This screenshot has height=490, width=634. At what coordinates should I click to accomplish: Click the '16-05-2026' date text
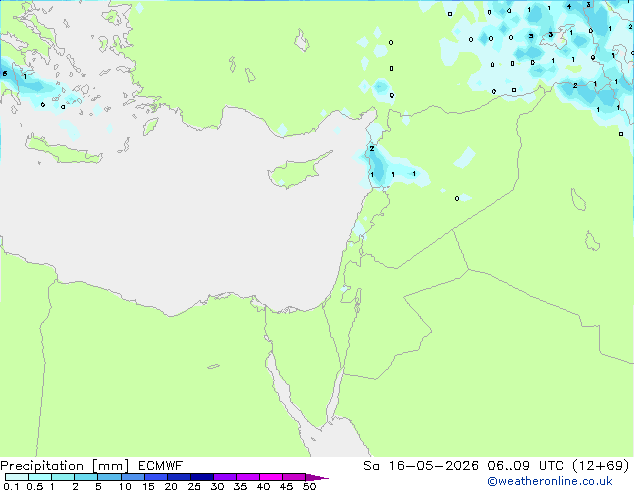433,466
